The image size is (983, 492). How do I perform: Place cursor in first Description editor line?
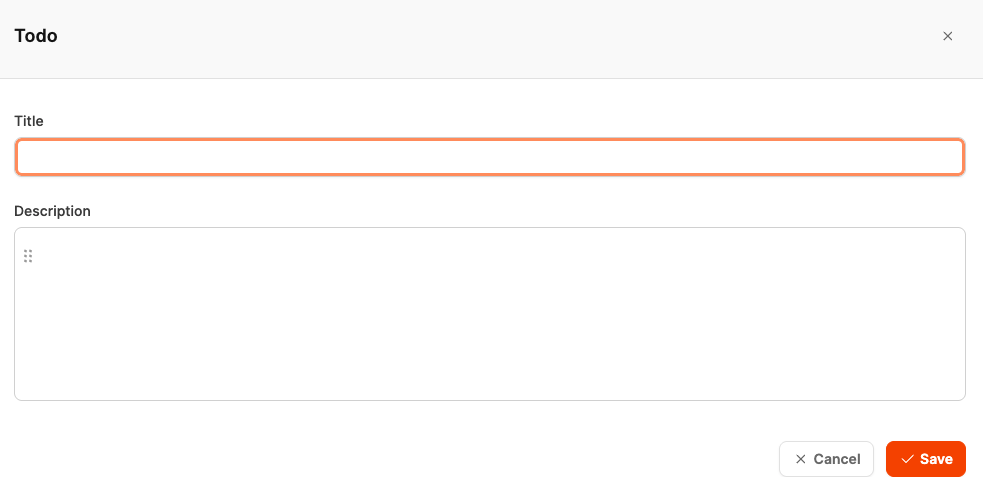300,256
